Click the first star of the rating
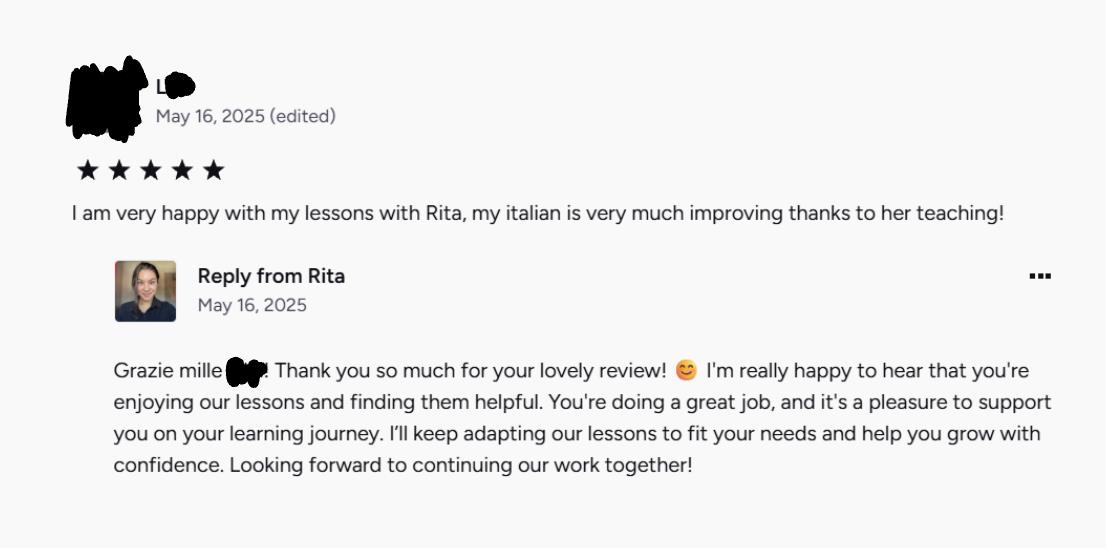This screenshot has height=548, width=1106. click(x=88, y=170)
